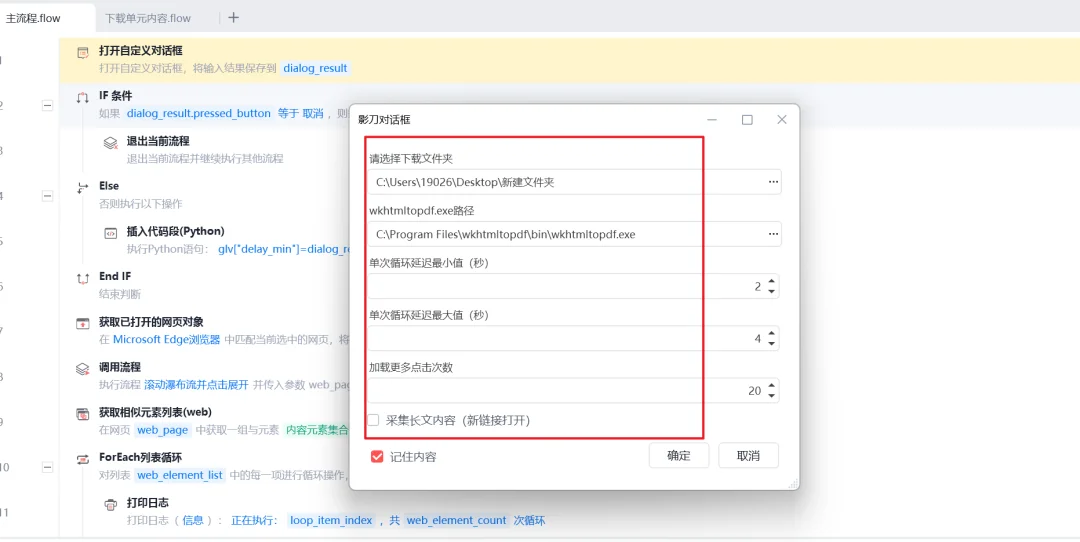1080x542 pixels.
Task: Click the 等于 取消 condition tag
Action: [300, 114]
